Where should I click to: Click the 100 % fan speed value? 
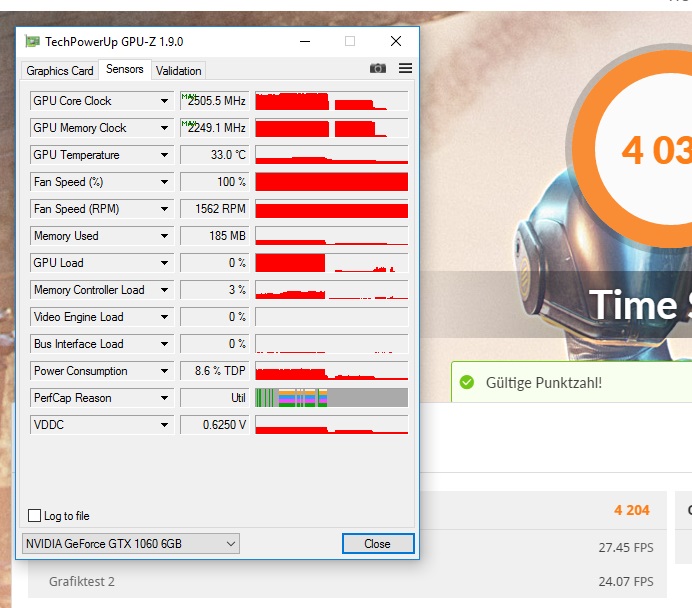(x=214, y=182)
